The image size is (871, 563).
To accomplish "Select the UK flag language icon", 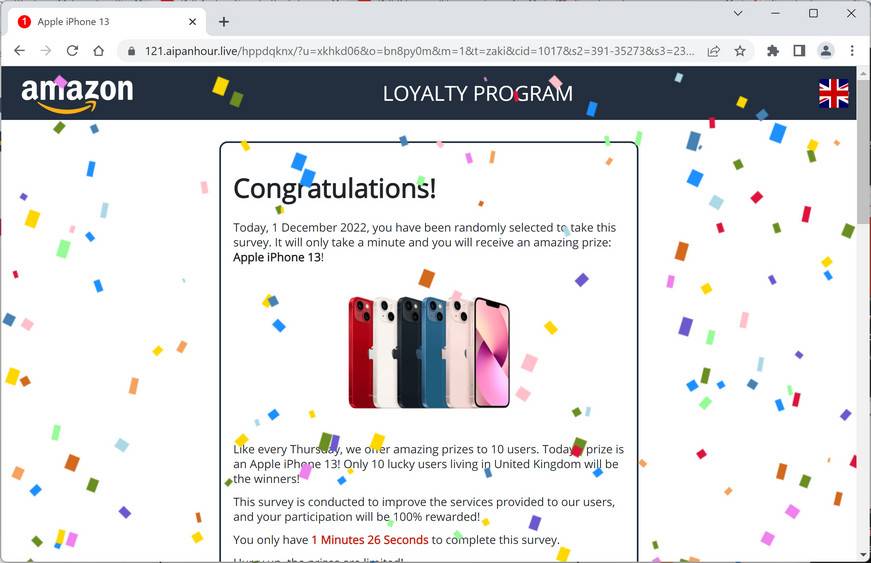I will tap(834, 93).
